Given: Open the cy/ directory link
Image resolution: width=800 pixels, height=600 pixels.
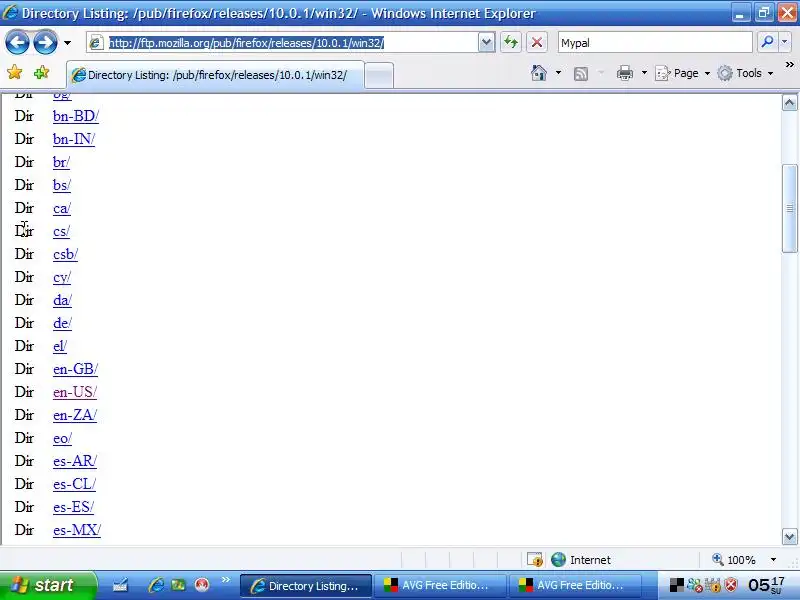Looking at the screenshot, I should tap(62, 278).
